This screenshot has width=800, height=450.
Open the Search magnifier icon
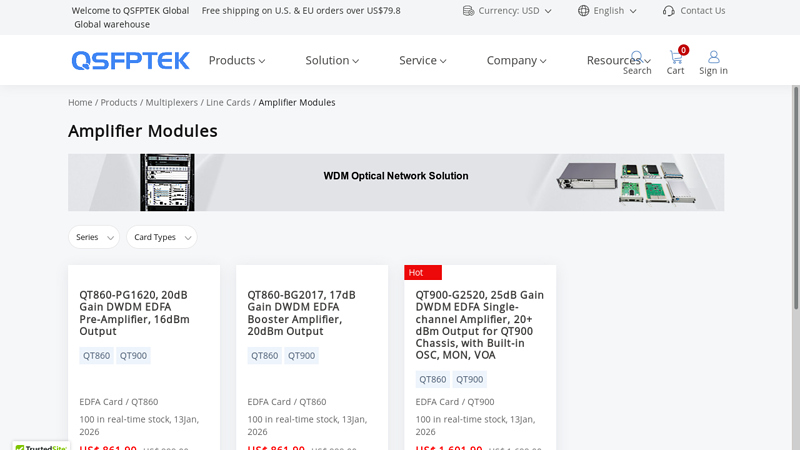pos(636,56)
